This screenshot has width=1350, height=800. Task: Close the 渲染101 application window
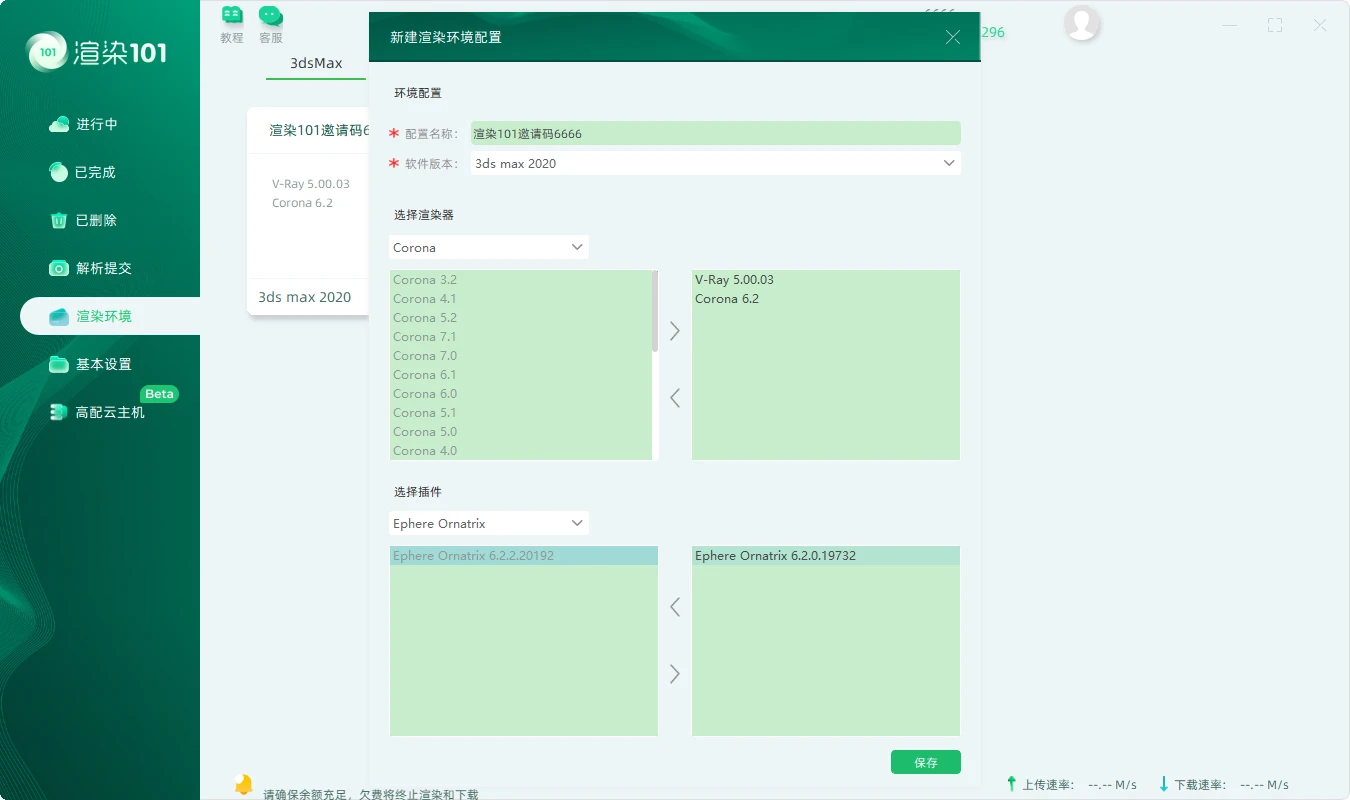[x=1320, y=26]
